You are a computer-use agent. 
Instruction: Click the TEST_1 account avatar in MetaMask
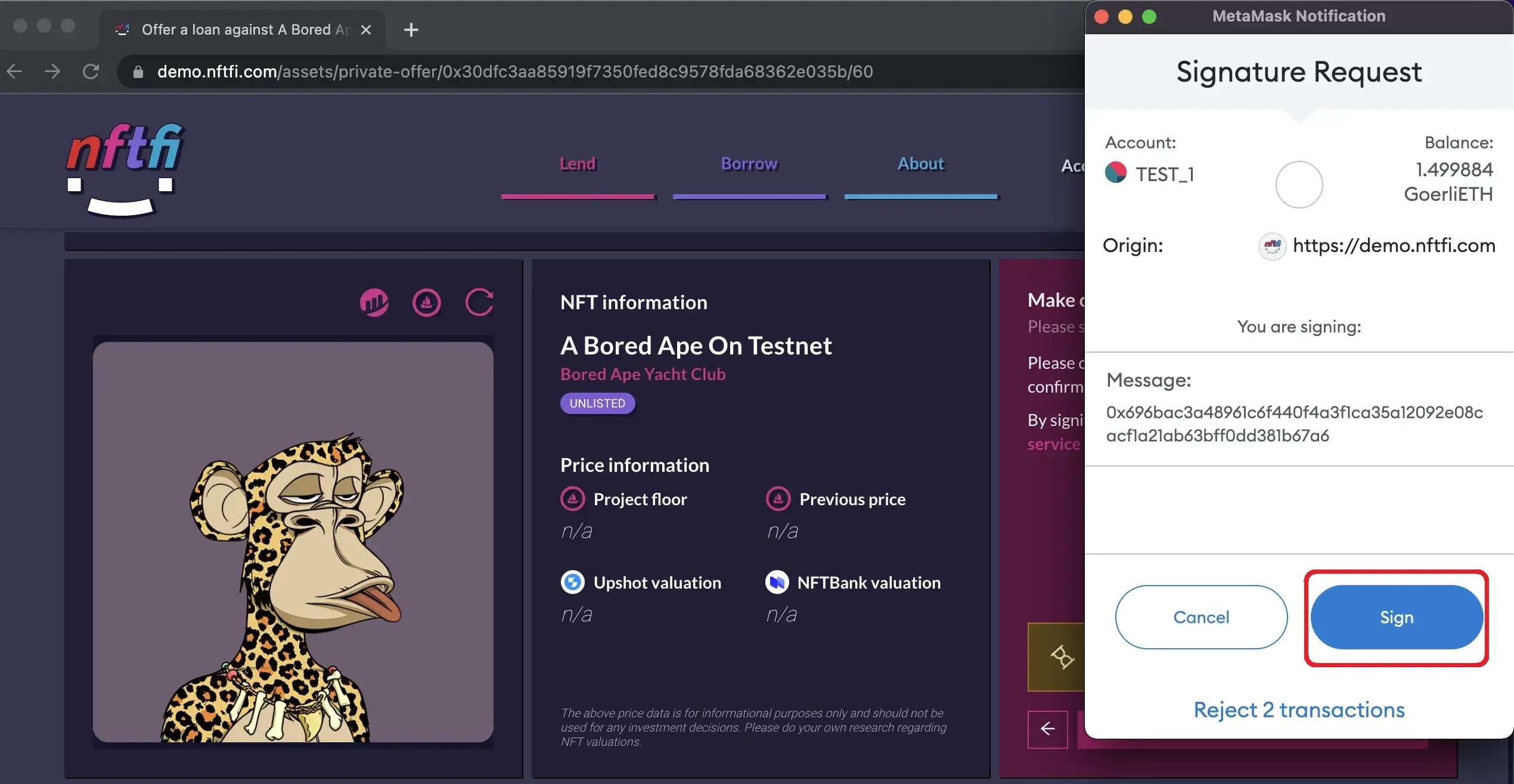tap(1116, 173)
